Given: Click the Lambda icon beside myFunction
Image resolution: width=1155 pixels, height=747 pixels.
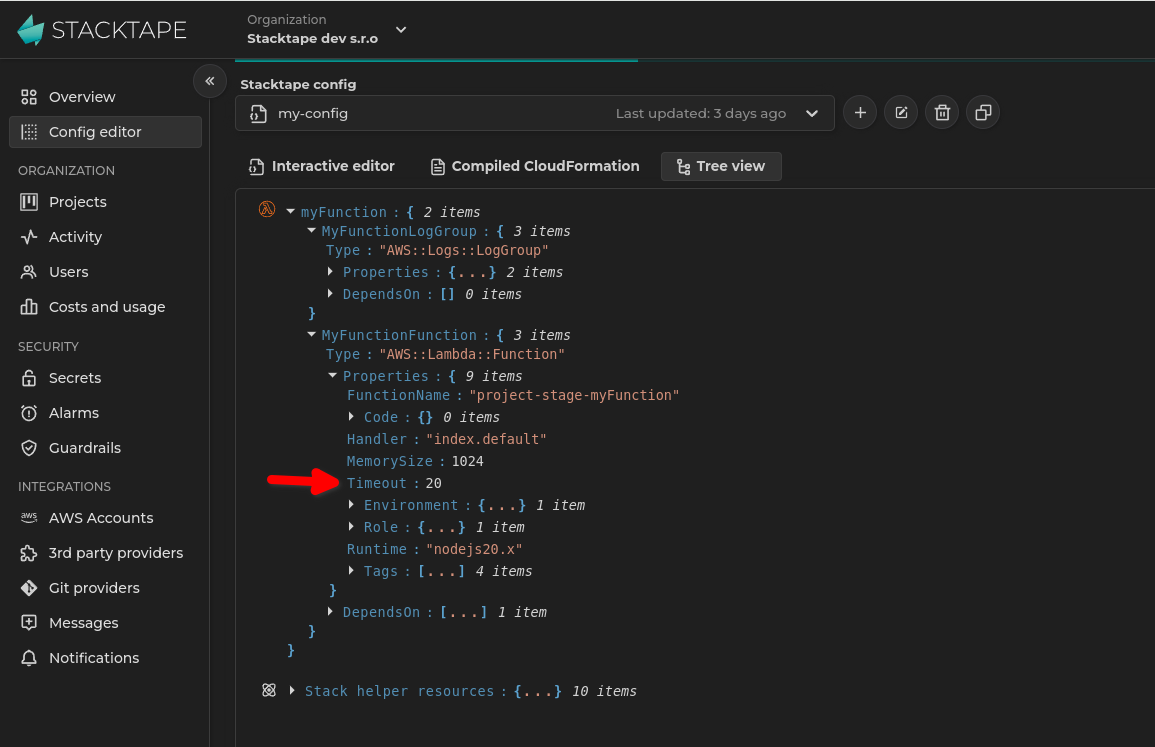Looking at the screenshot, I should click(x=267, y=209).
